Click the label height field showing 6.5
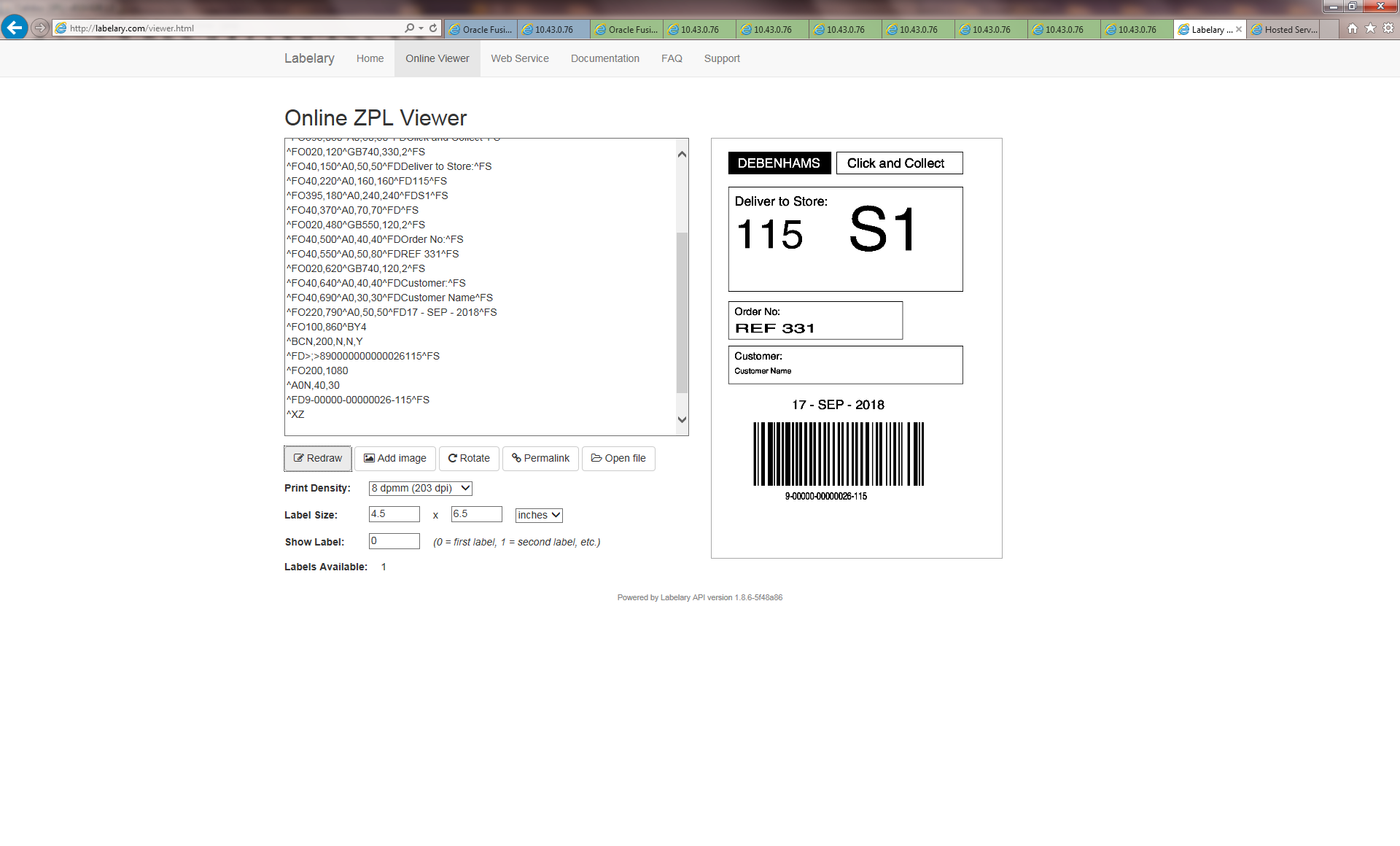Image resolution: width=1400 pixels, height=846 pixels. (x=477, y=514)
